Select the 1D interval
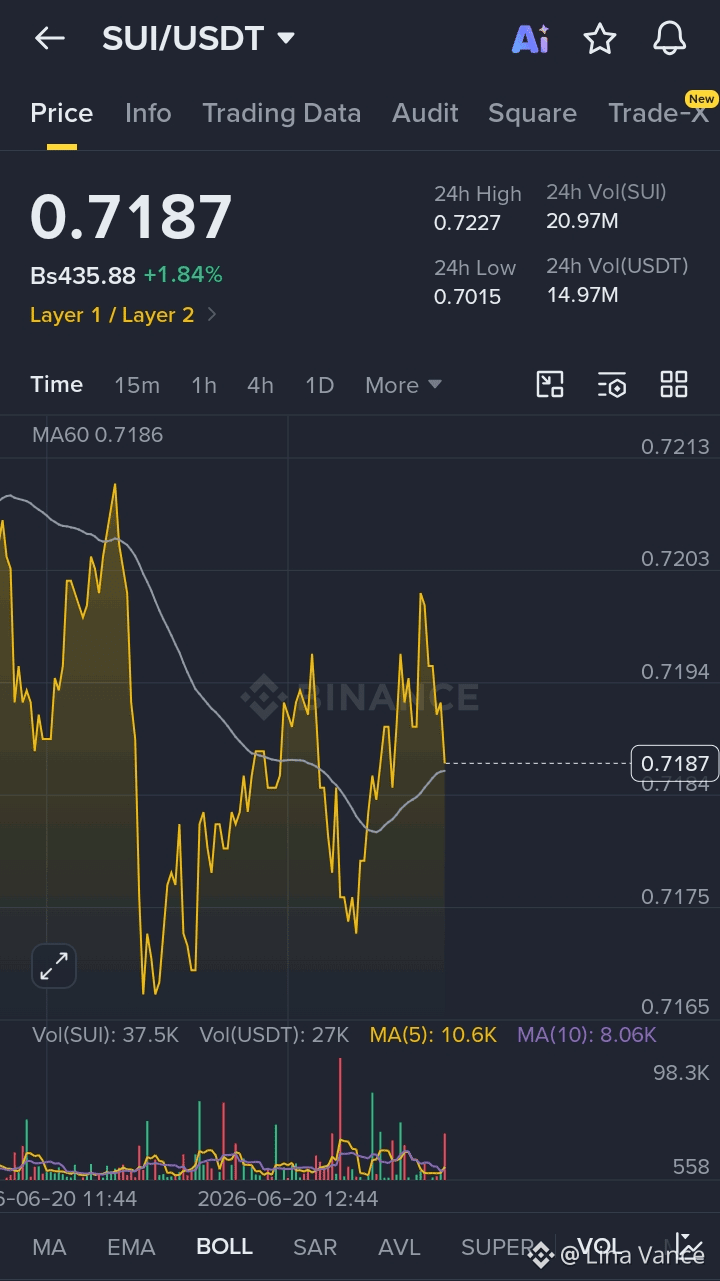The width and height of the screenshot is (720, 1281). coord(319,385)
